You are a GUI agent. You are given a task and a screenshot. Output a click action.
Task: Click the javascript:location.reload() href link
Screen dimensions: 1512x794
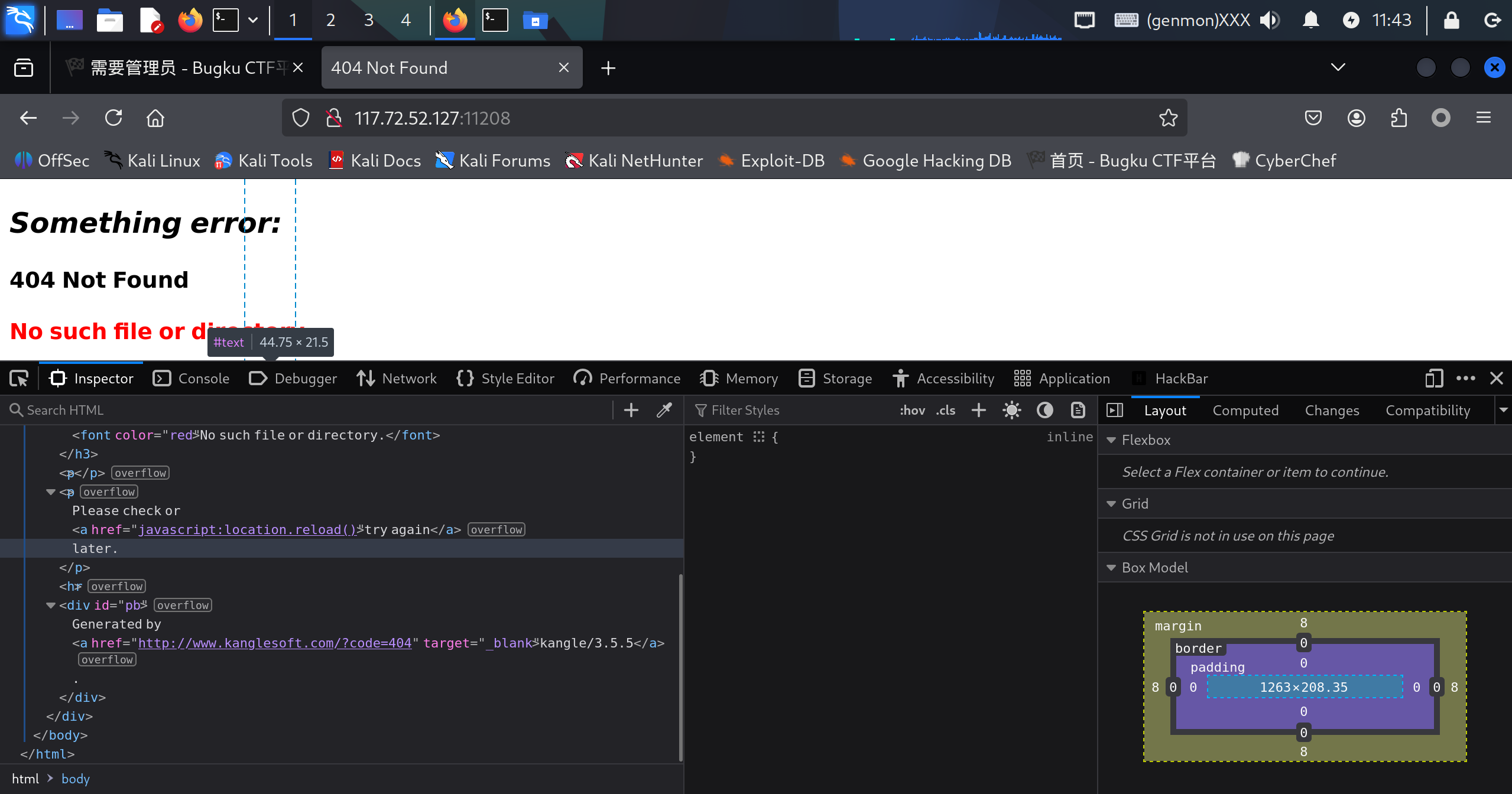click(x=246, y=529)
